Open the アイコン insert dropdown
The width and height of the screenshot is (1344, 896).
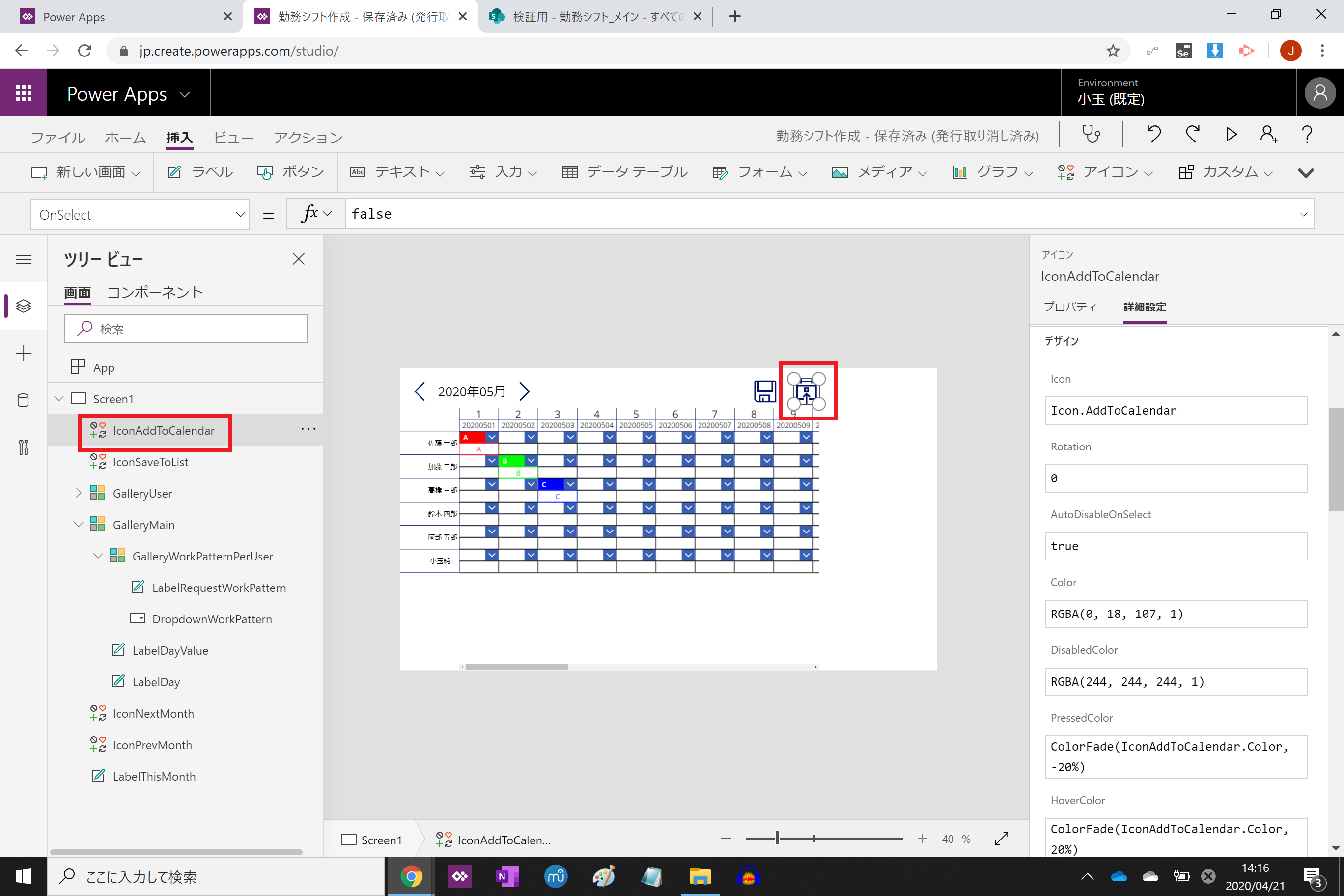pyautogui.click(x=1105, y=172)
